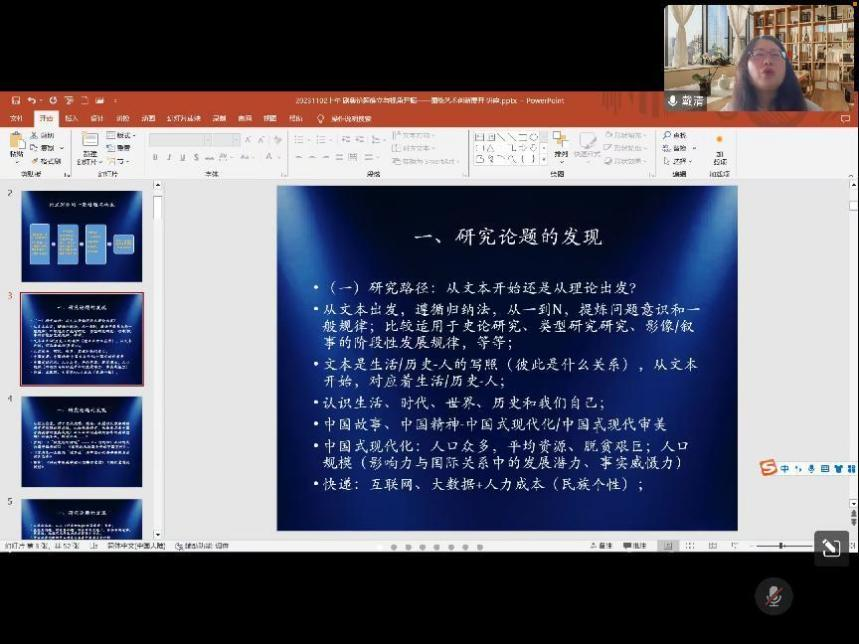Click the Paste (粘贴) icon

click(16, 150)
